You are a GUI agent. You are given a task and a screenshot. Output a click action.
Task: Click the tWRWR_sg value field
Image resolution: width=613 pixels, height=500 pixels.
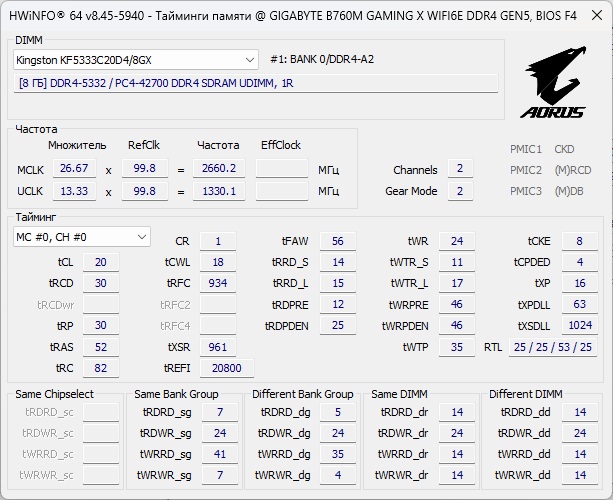pos(220,475)
